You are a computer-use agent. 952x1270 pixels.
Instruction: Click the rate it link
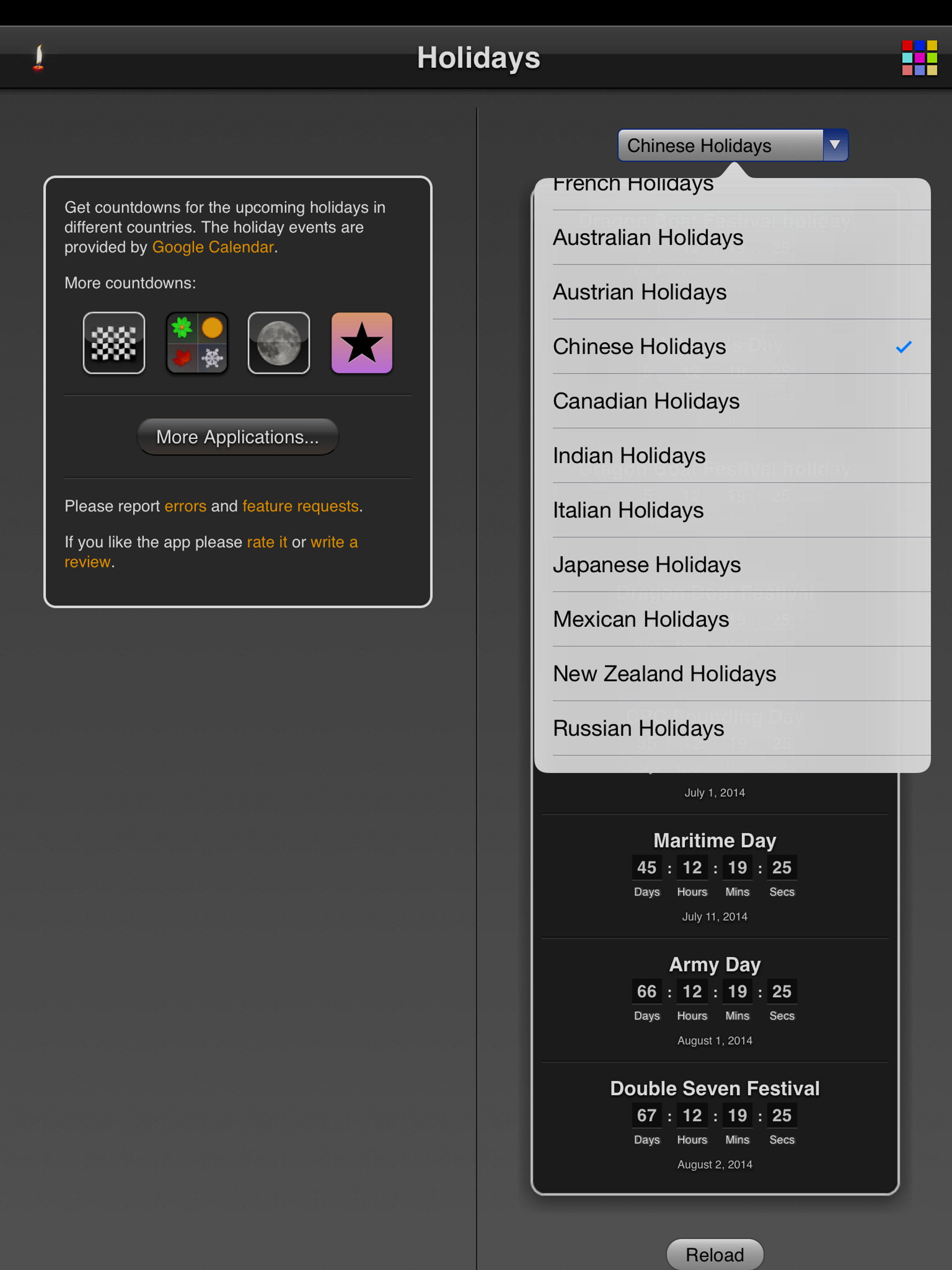coord(267,542)
